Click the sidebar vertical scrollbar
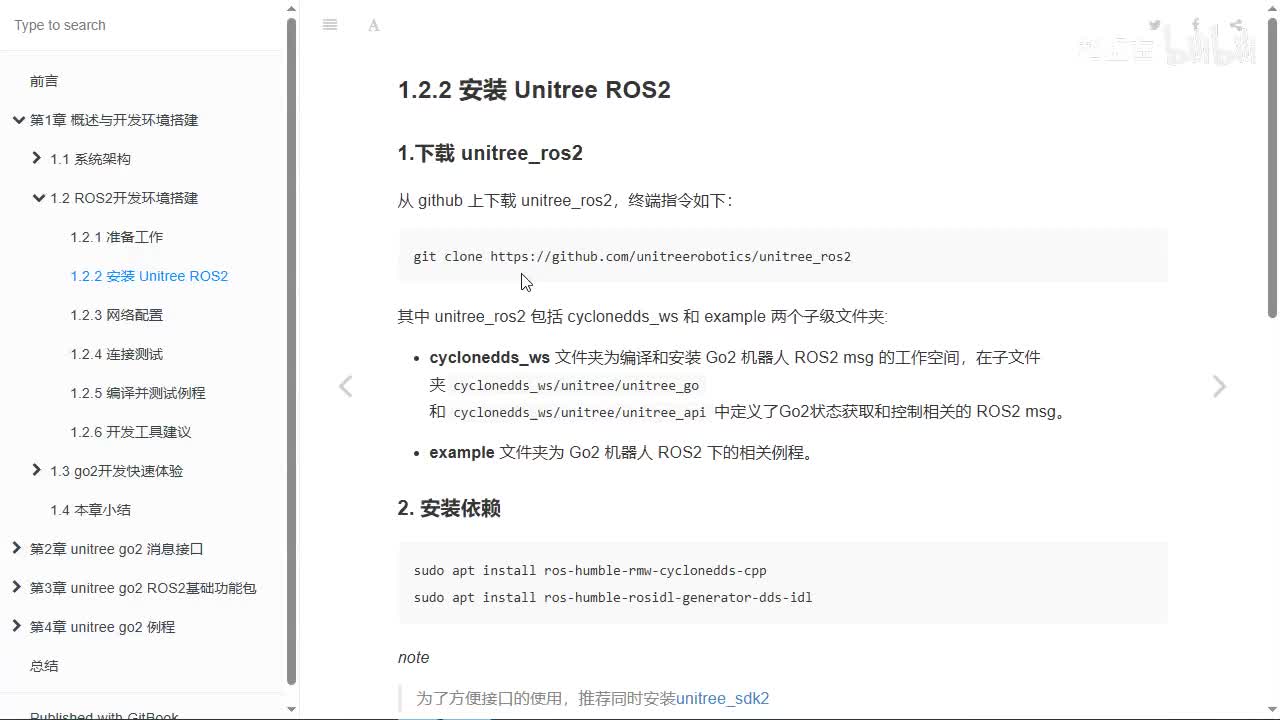Image resolution: width=1280 pixels, height=720 pixels. coord(291,350)
